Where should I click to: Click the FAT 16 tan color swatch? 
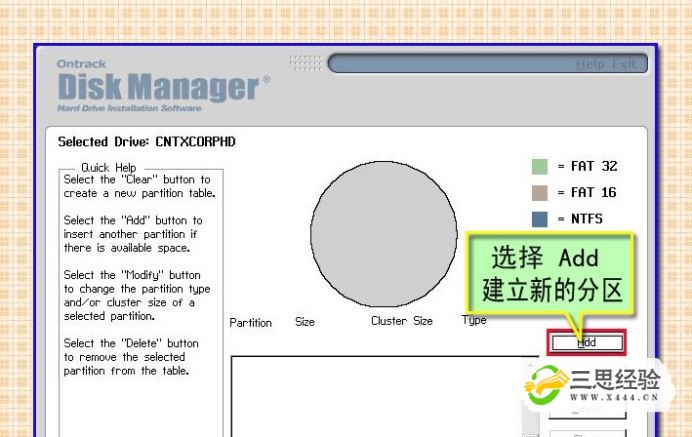click(x=540, y=192)
